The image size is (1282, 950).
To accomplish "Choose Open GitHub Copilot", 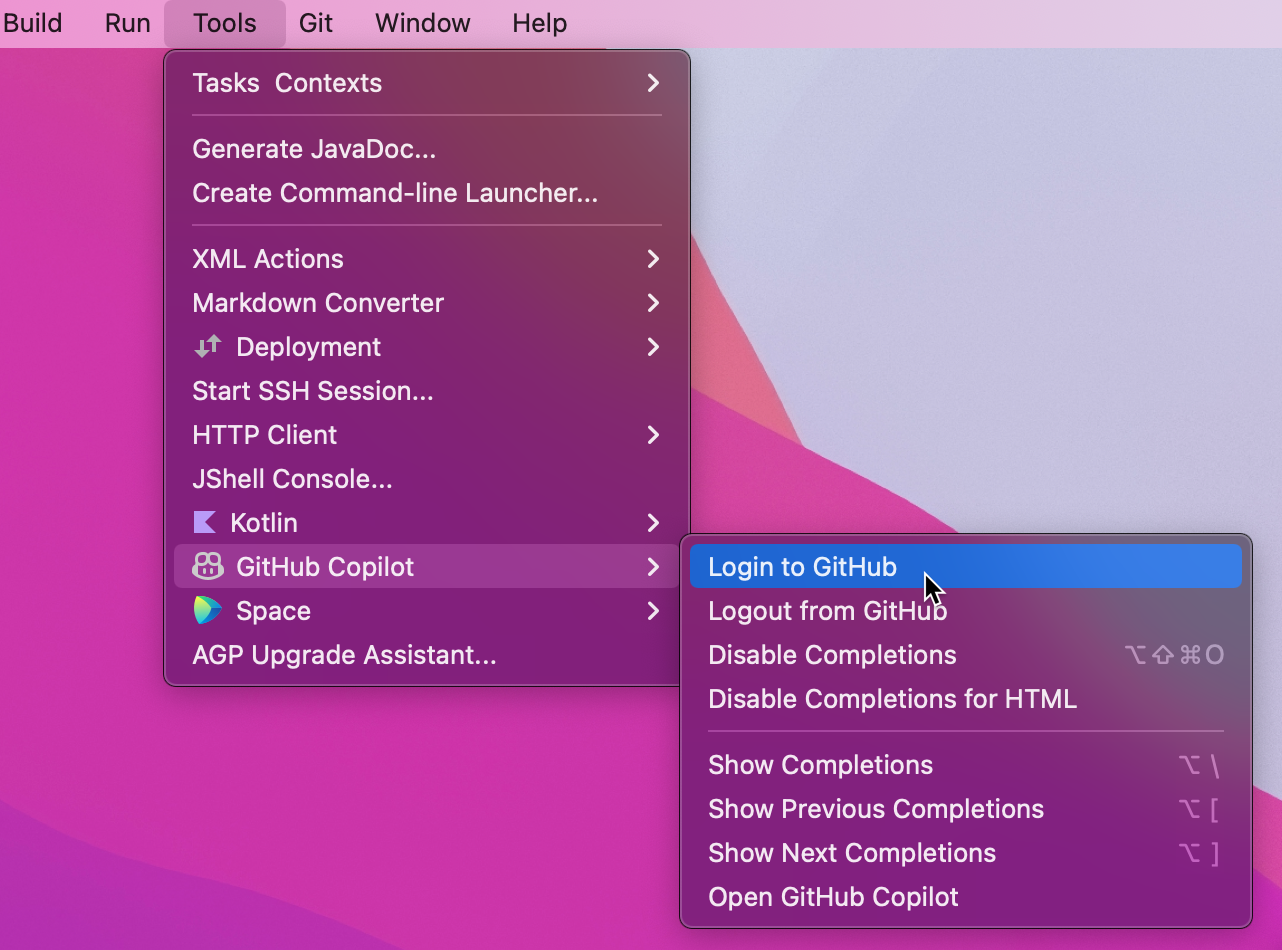I will pos(966,897).
